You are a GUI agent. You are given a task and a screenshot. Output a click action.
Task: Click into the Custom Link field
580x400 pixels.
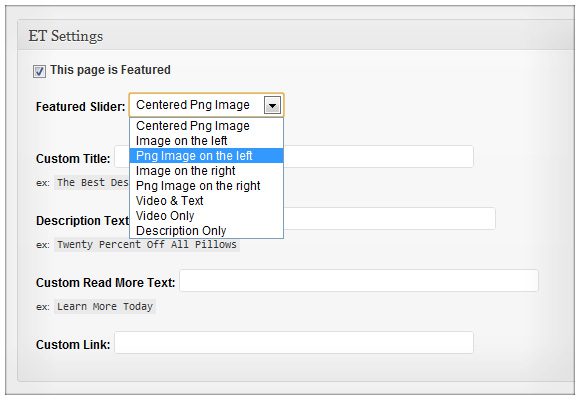294,343
